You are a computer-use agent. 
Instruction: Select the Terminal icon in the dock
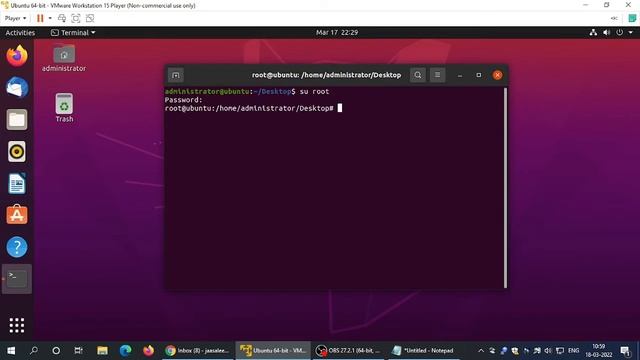pyautogui.click(x=17, y=279)
